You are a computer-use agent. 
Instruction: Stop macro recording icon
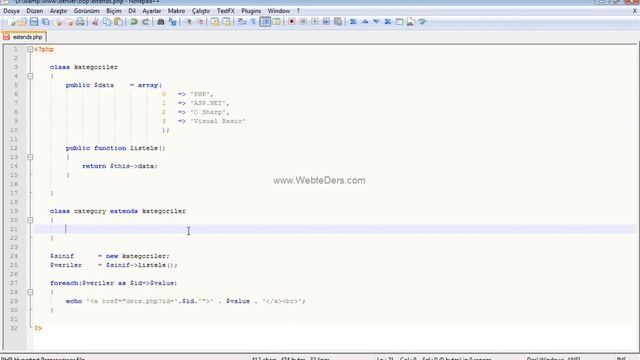tap(303, 22)
